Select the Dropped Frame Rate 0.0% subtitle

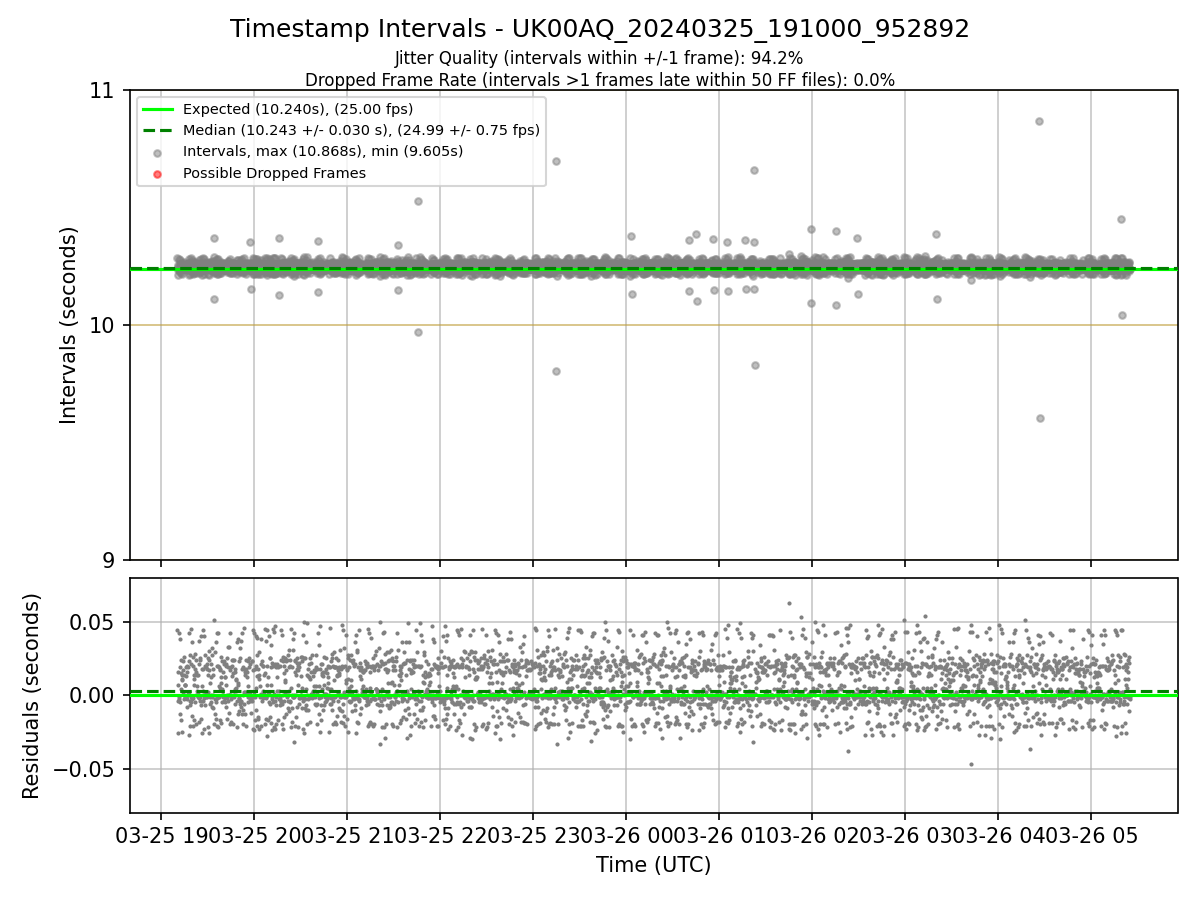pyautogui.click(x=599, y=79)
